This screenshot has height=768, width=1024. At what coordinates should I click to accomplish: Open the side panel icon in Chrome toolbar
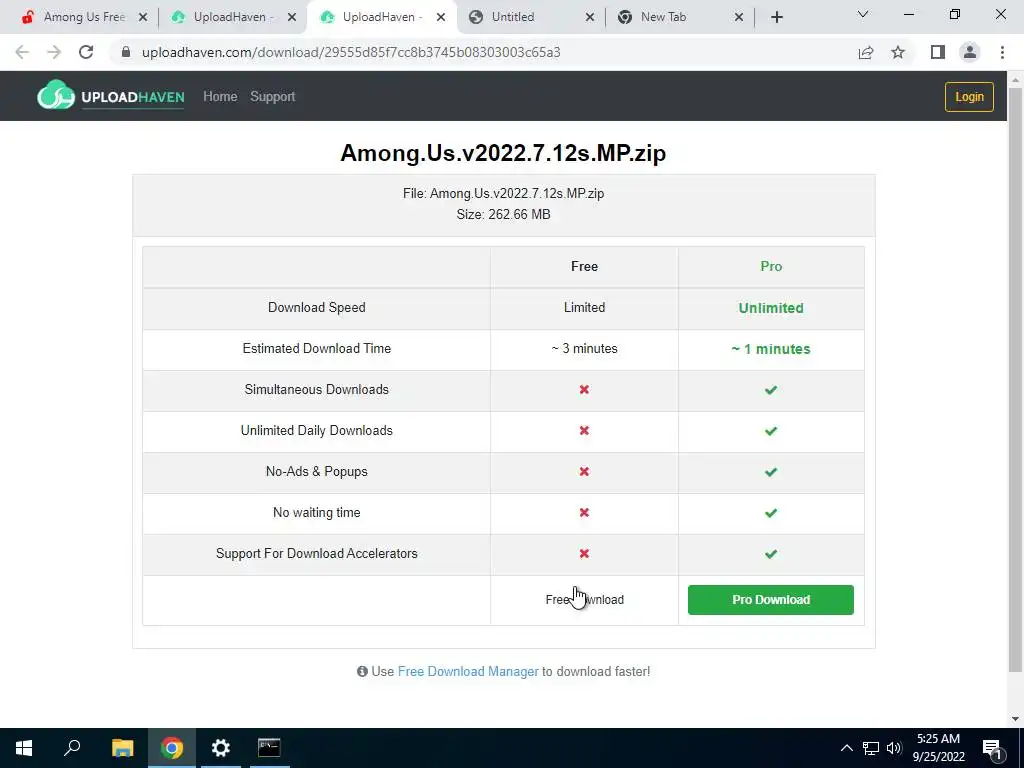tap(938, 52)
